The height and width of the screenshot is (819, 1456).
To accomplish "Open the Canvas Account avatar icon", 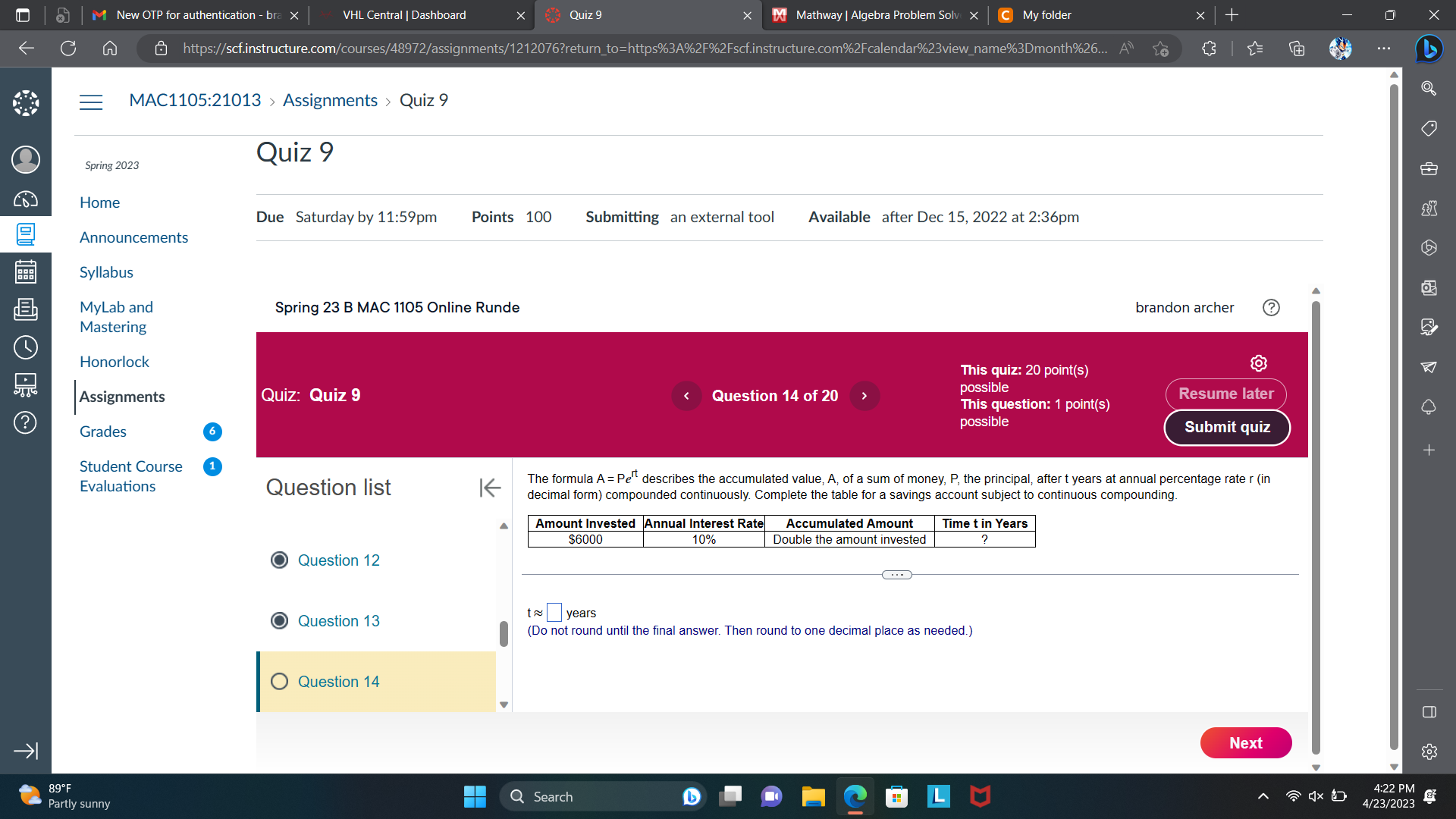I will click(25, 159).
